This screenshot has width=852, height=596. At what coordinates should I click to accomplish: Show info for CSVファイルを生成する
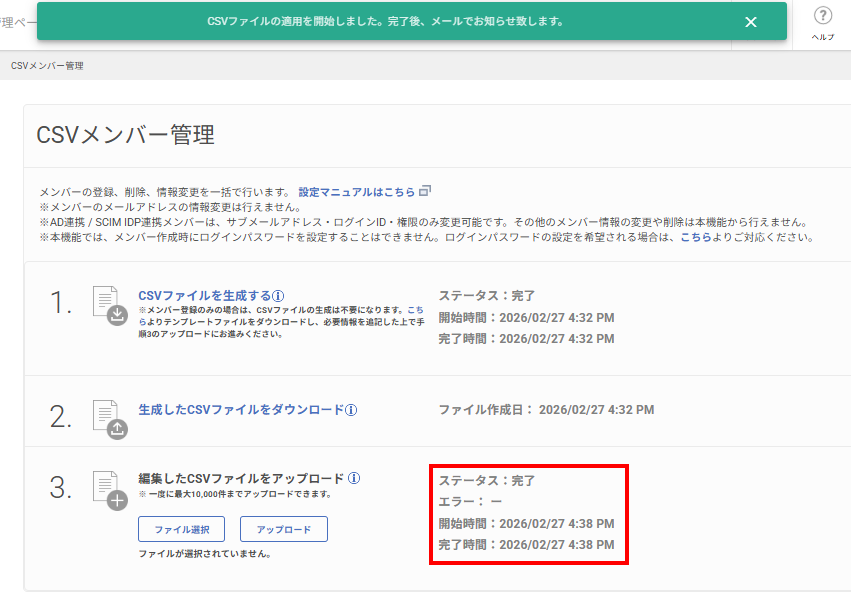(278, 296)
